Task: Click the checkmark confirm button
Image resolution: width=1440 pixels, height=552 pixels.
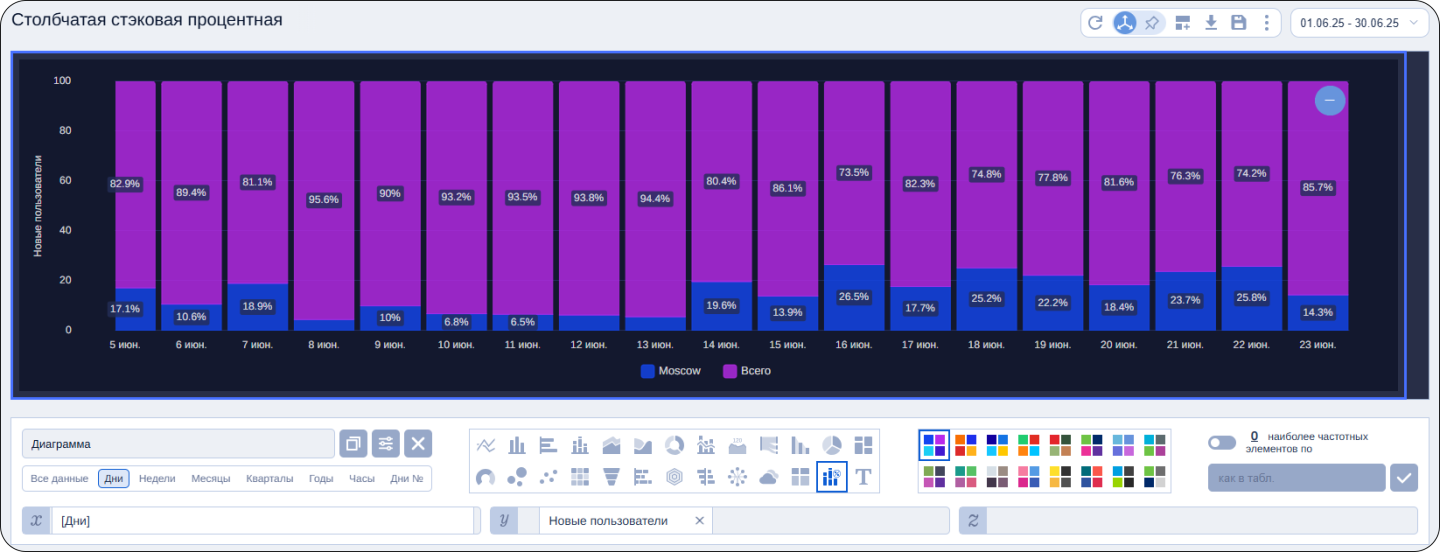Action: tap(1404, 478)
